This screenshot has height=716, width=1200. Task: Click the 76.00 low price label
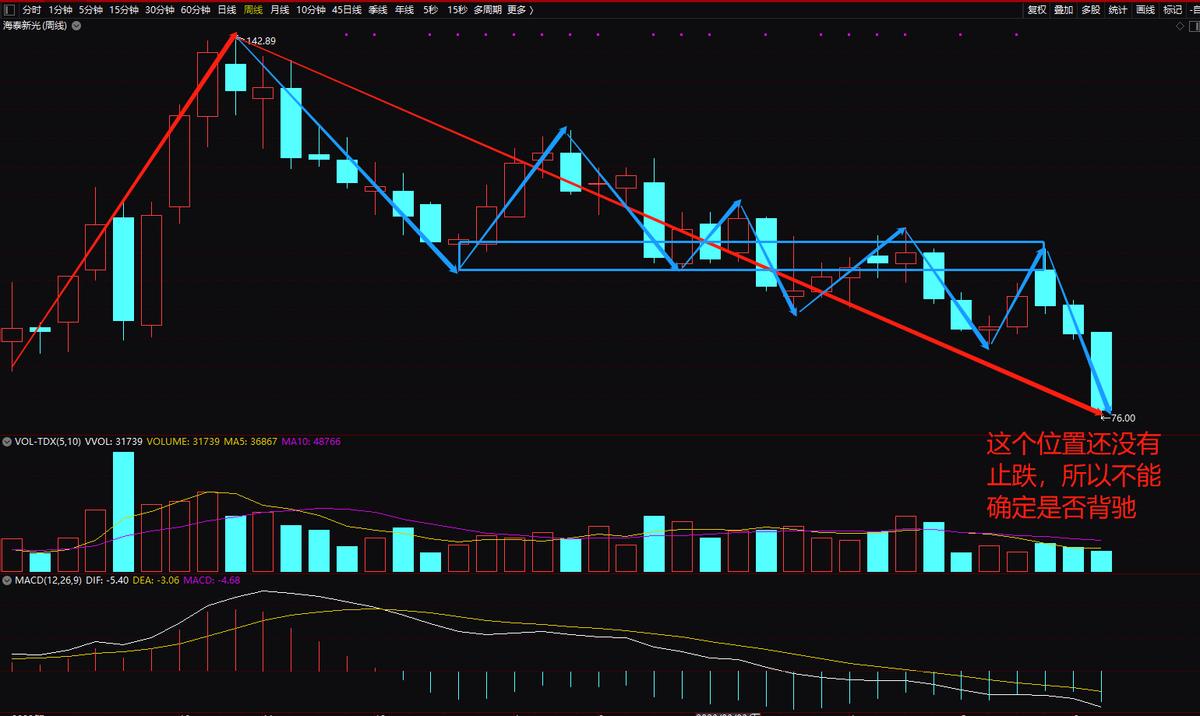1123,418
